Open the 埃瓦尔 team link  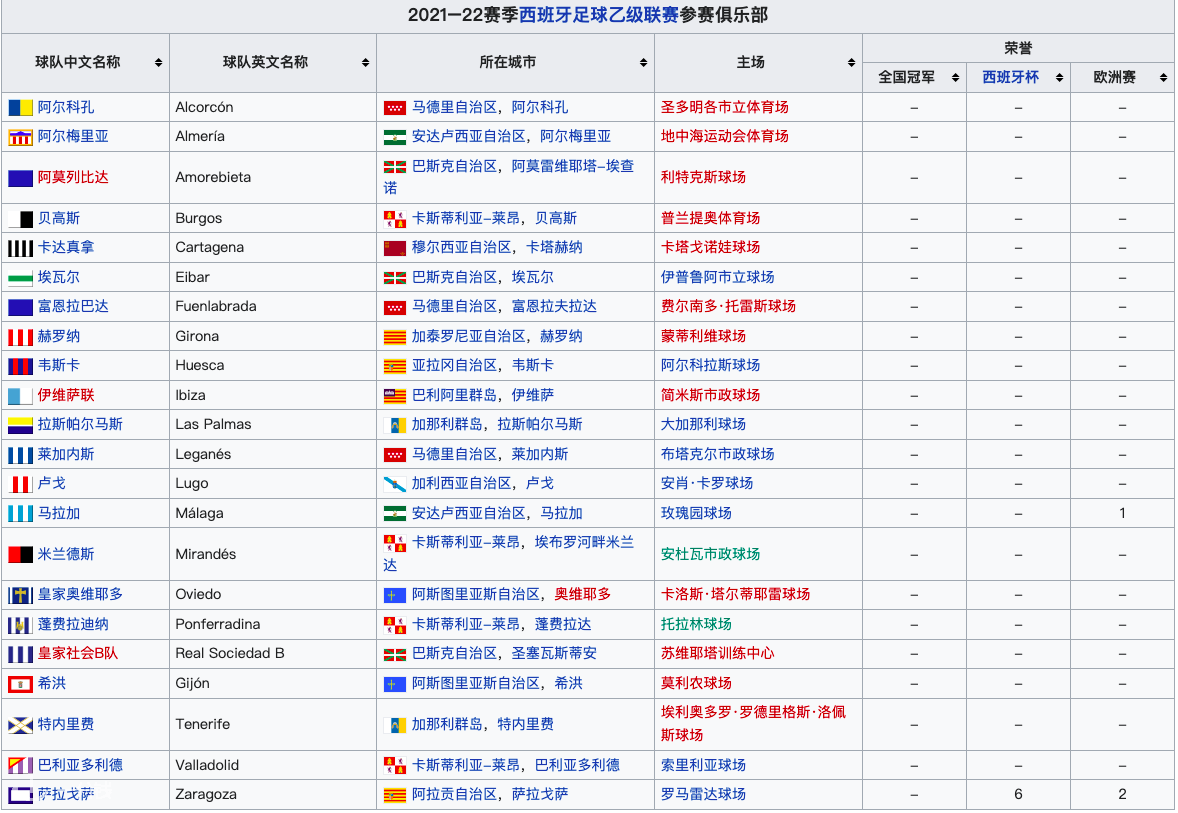point(59,277)
